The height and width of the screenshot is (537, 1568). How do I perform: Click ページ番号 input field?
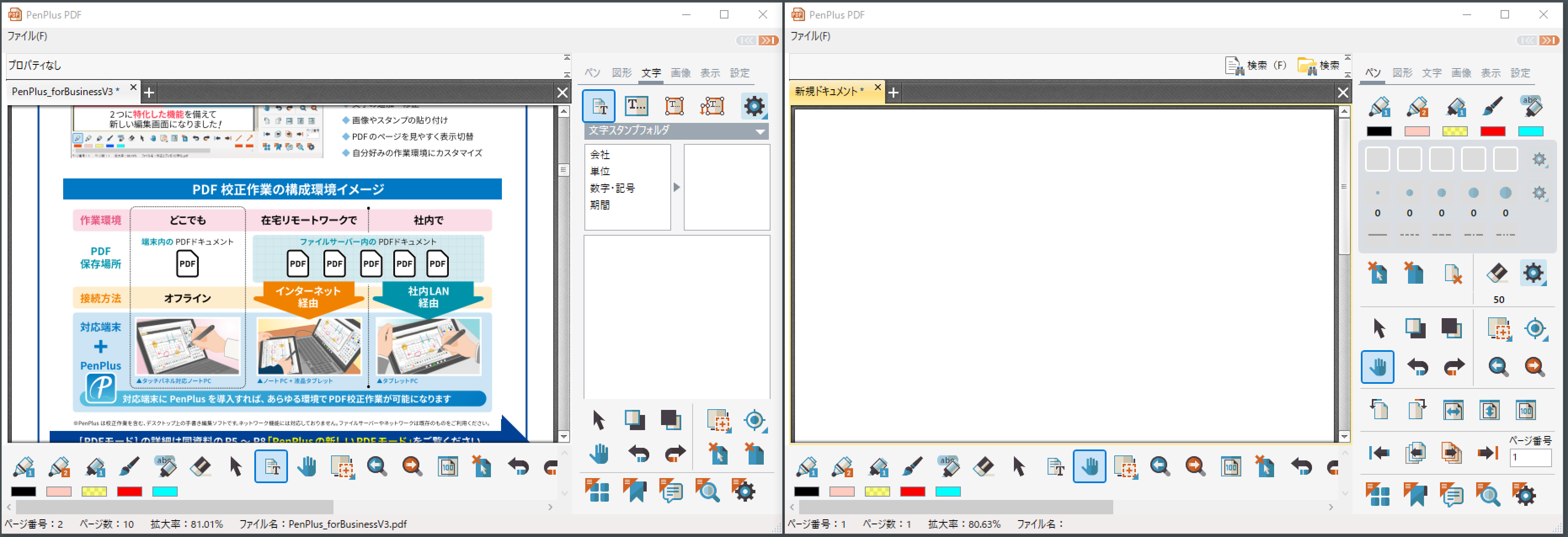click(x=1530, y=457)
